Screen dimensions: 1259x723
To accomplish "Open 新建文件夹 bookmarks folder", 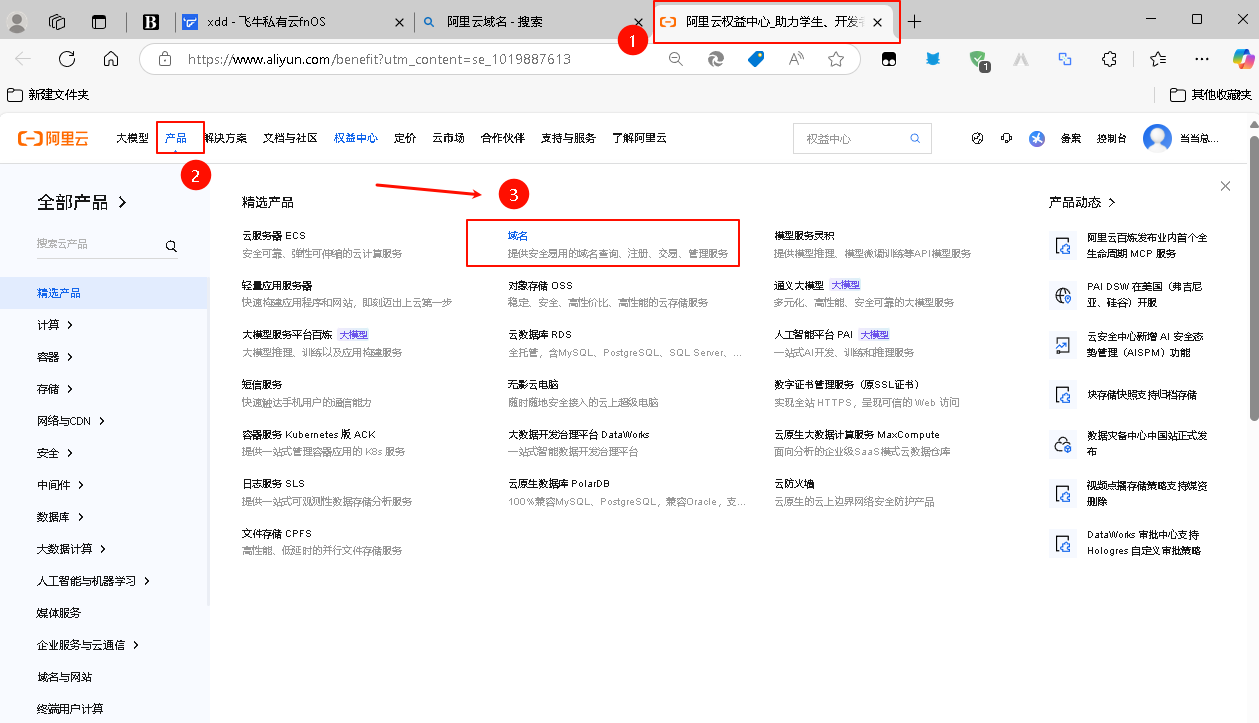I will [x=48, y=95].
